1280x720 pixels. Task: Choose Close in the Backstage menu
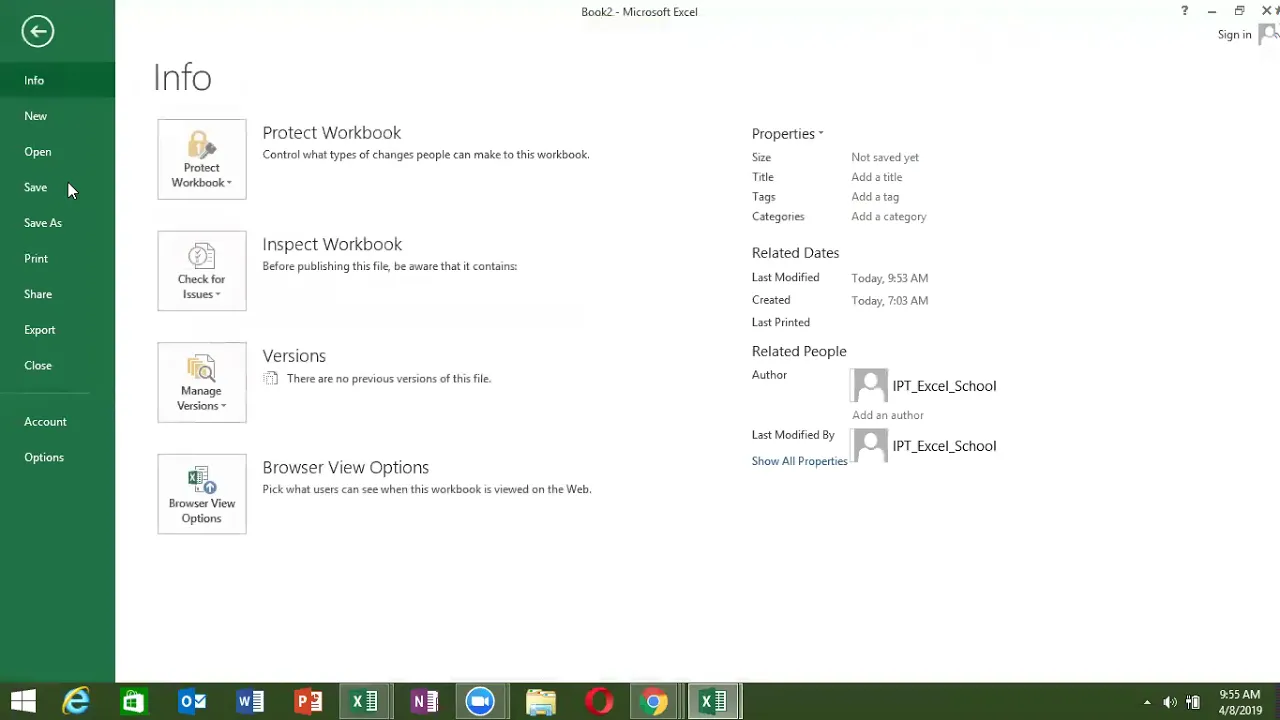(x=57, y=366)
